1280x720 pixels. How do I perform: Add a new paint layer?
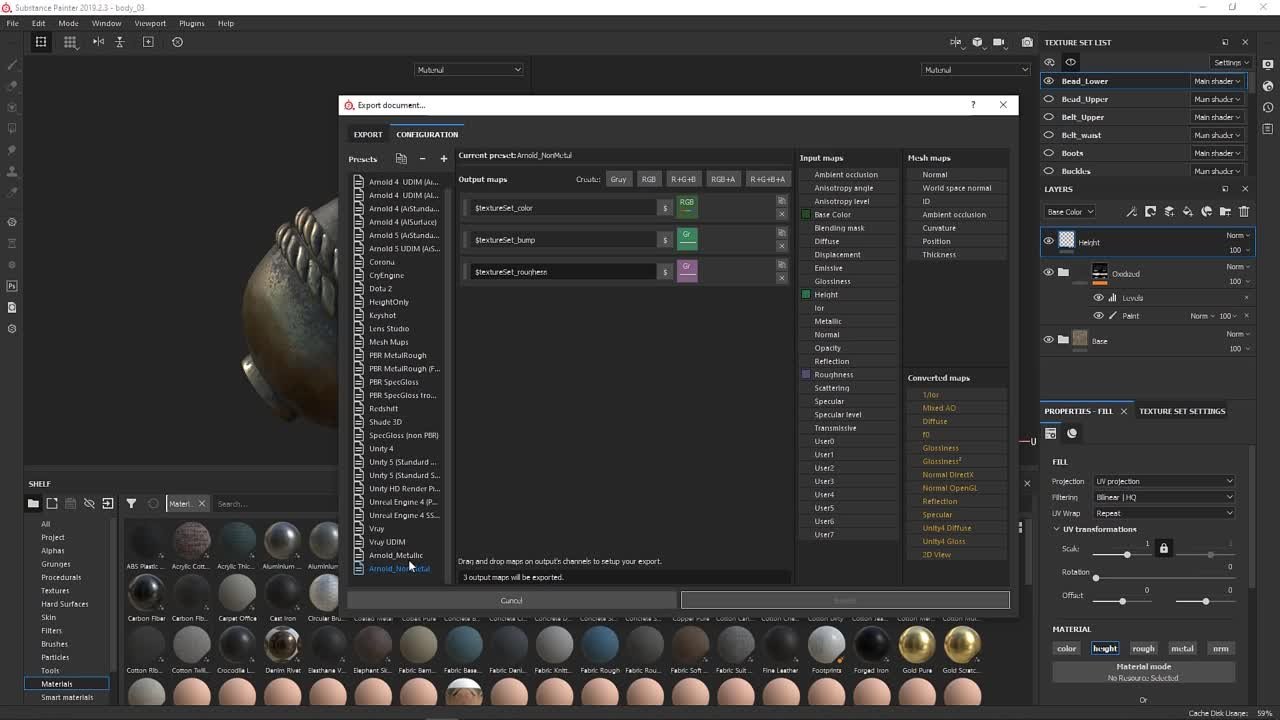[x=1169, y=212]
